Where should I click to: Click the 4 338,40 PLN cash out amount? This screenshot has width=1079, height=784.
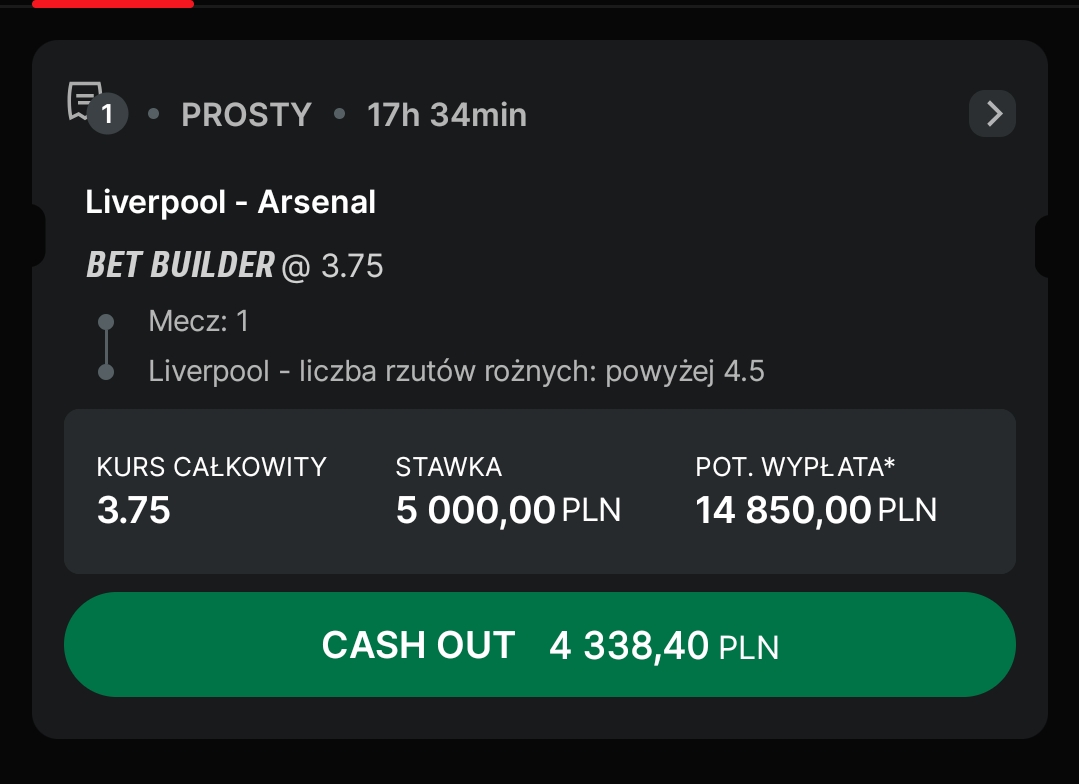point(664,646)
